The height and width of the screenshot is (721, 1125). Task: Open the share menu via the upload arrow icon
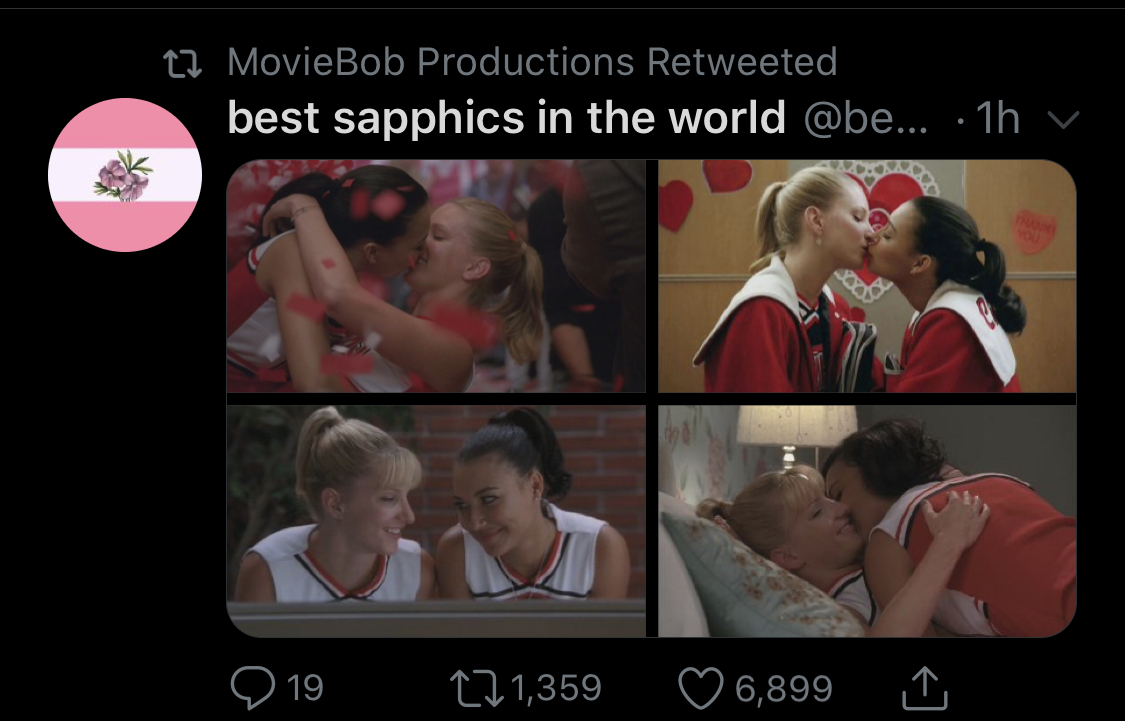point(924,687)
